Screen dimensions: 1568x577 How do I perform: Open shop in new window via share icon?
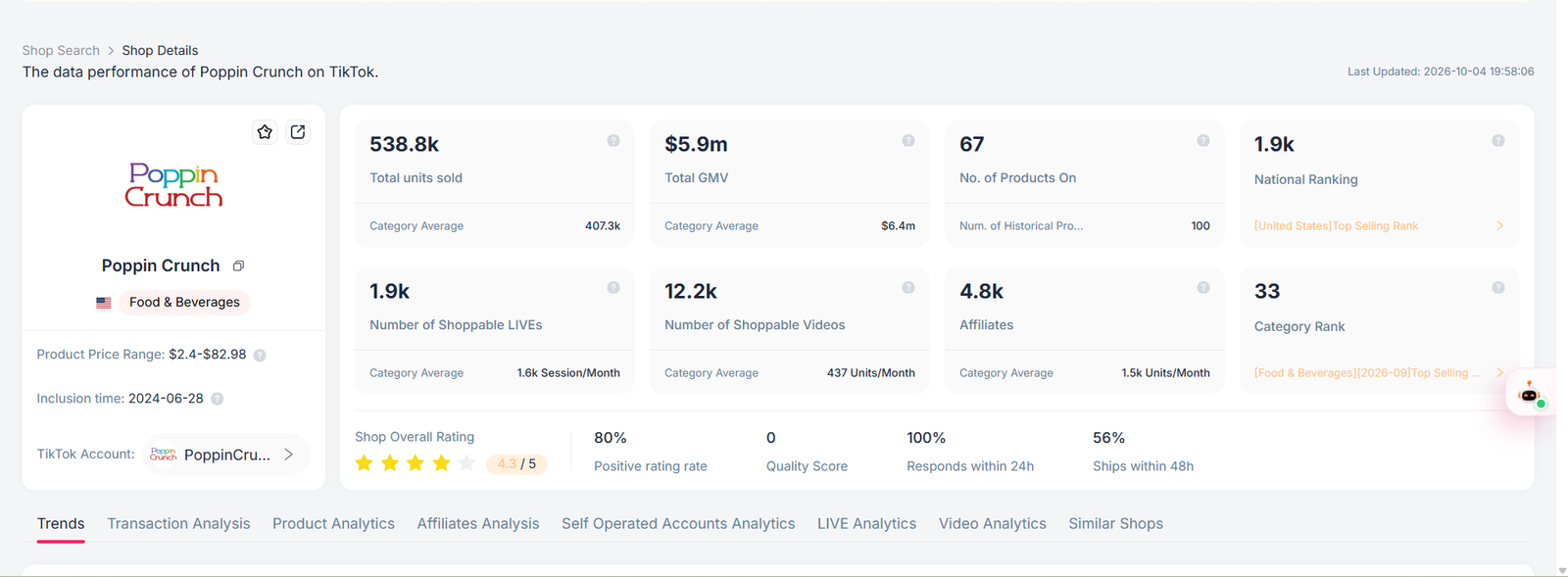(298, 132)
